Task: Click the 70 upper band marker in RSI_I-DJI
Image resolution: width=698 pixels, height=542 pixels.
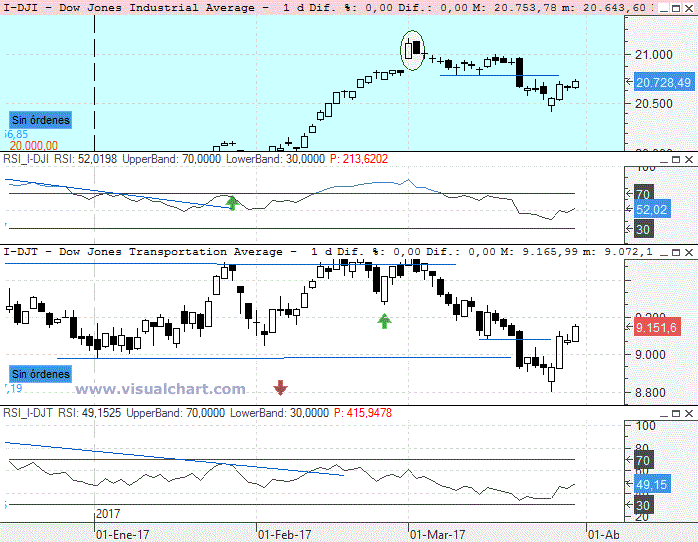Action: click(643, 194)
